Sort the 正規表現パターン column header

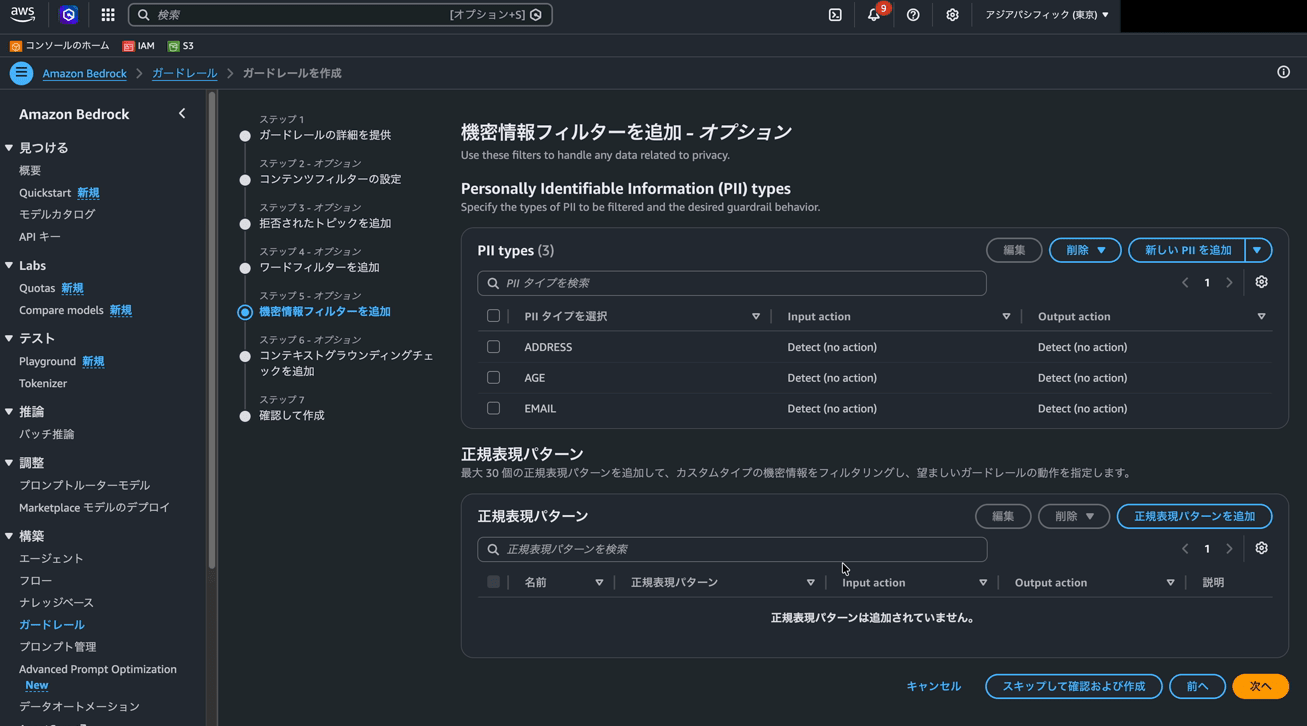tap(810, 582)
